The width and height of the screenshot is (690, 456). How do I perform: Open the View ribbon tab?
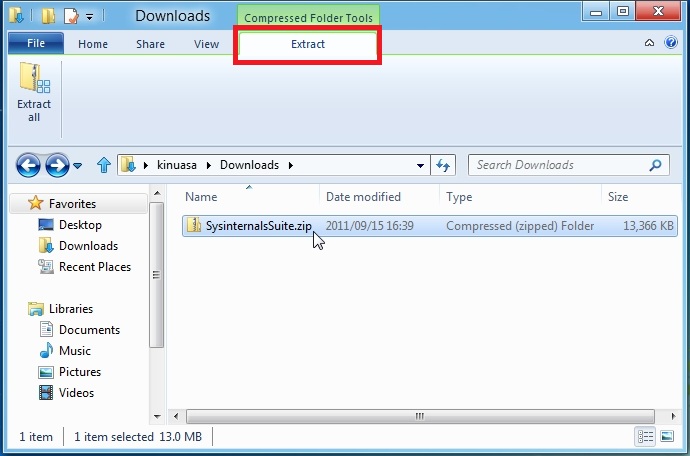coord(206,44)
